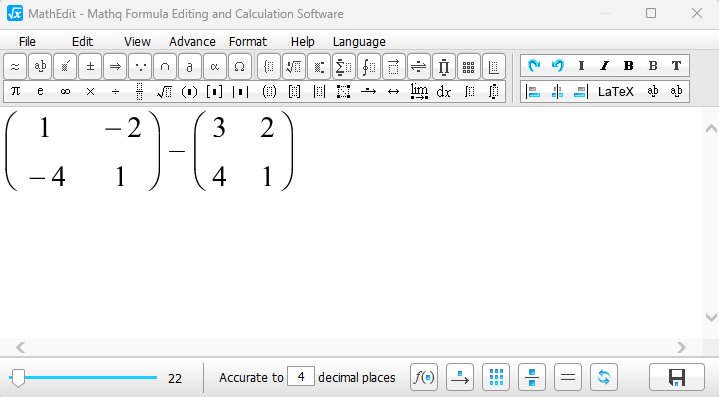
Task: Open the overbar vector templates palette
Action: pyautogui.click(x=393, y=67)
